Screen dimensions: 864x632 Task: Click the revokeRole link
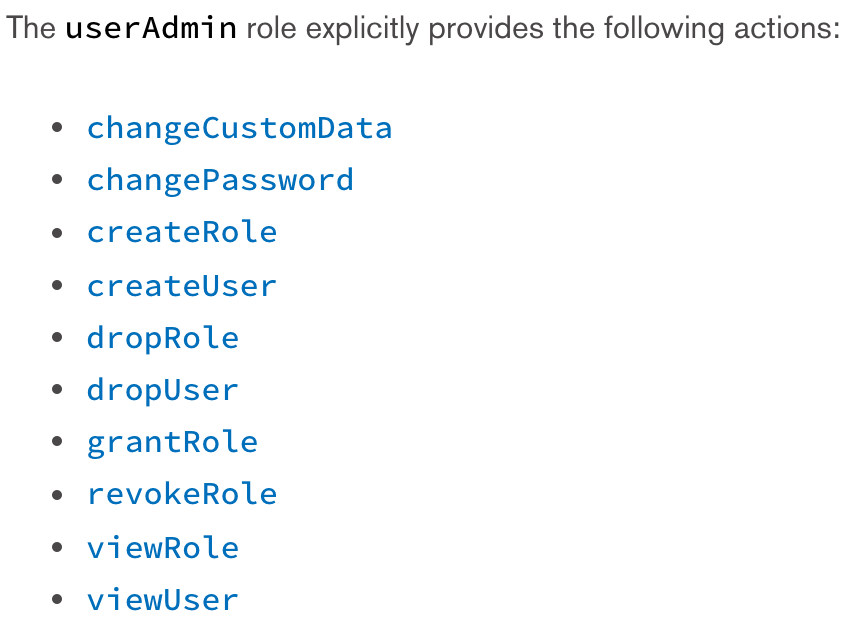(x=182, y=494)
